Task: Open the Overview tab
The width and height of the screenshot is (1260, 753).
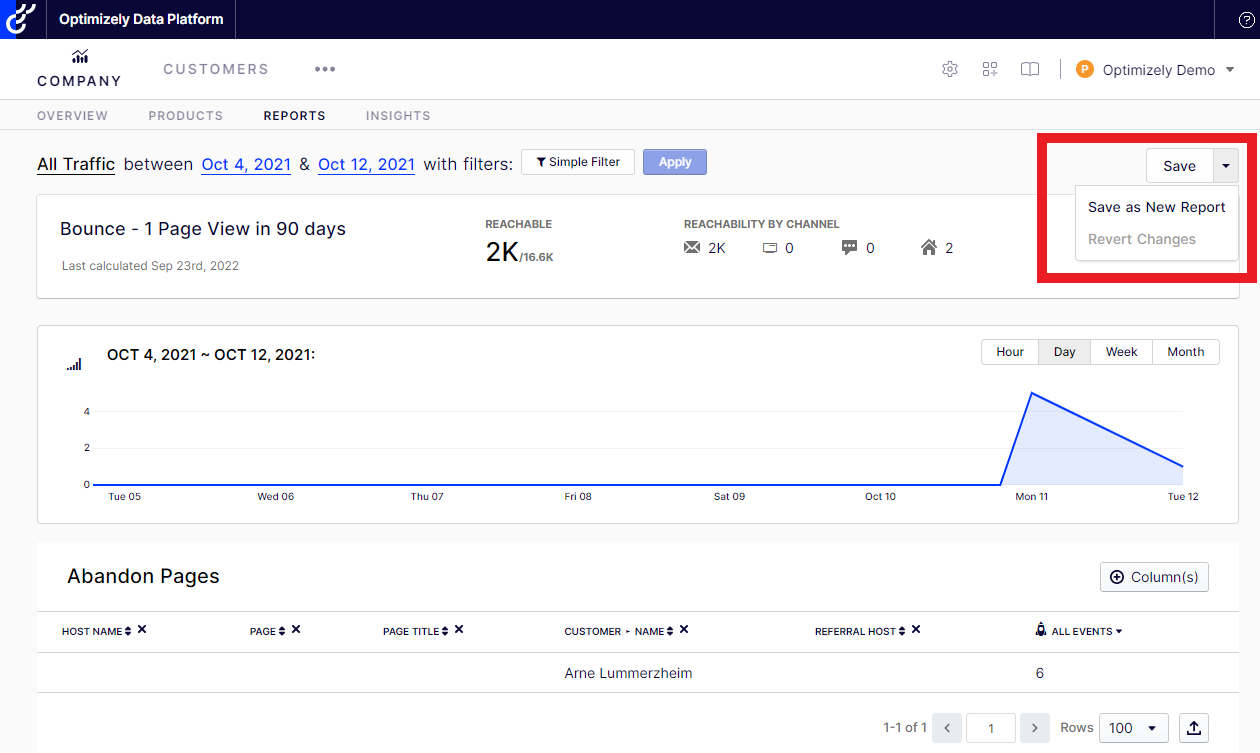Action: (x=72, y=116)
